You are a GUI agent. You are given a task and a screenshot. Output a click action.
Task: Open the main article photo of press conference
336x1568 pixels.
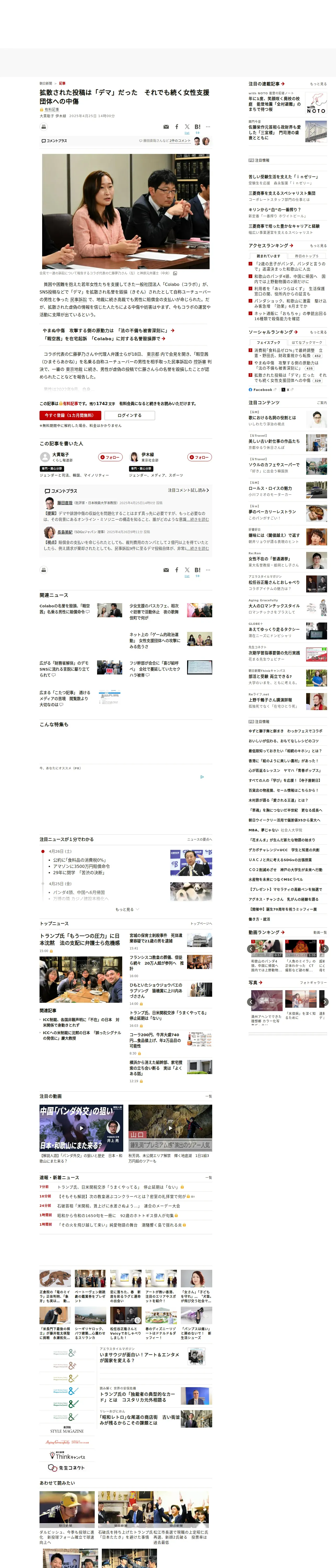[126, 211]
